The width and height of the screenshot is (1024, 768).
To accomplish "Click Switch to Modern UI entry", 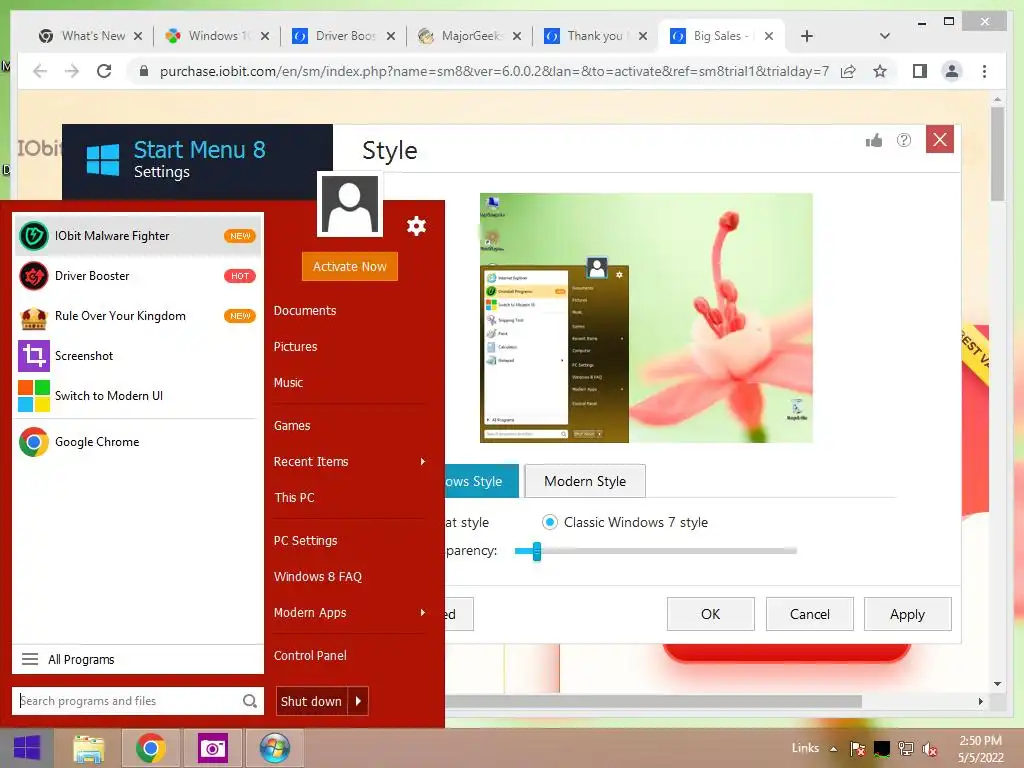I will 138,396.
